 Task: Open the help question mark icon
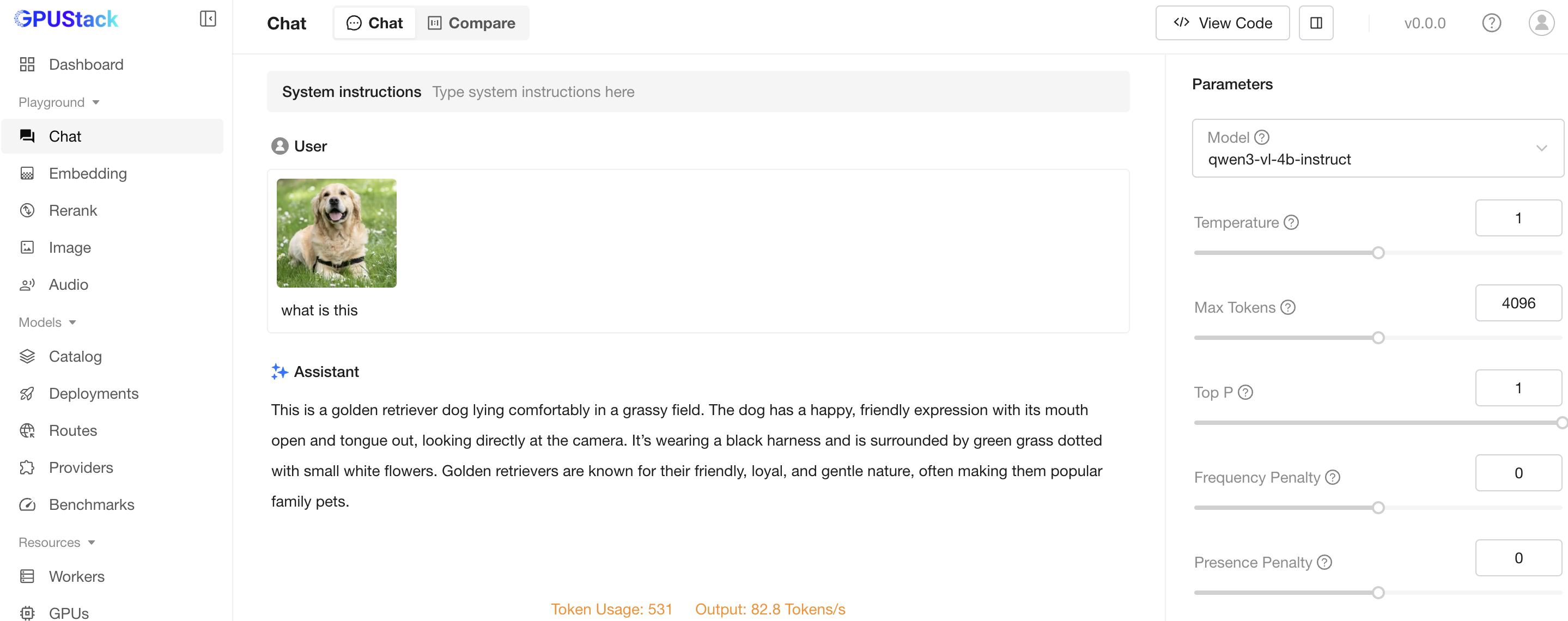coord(1491,23)
